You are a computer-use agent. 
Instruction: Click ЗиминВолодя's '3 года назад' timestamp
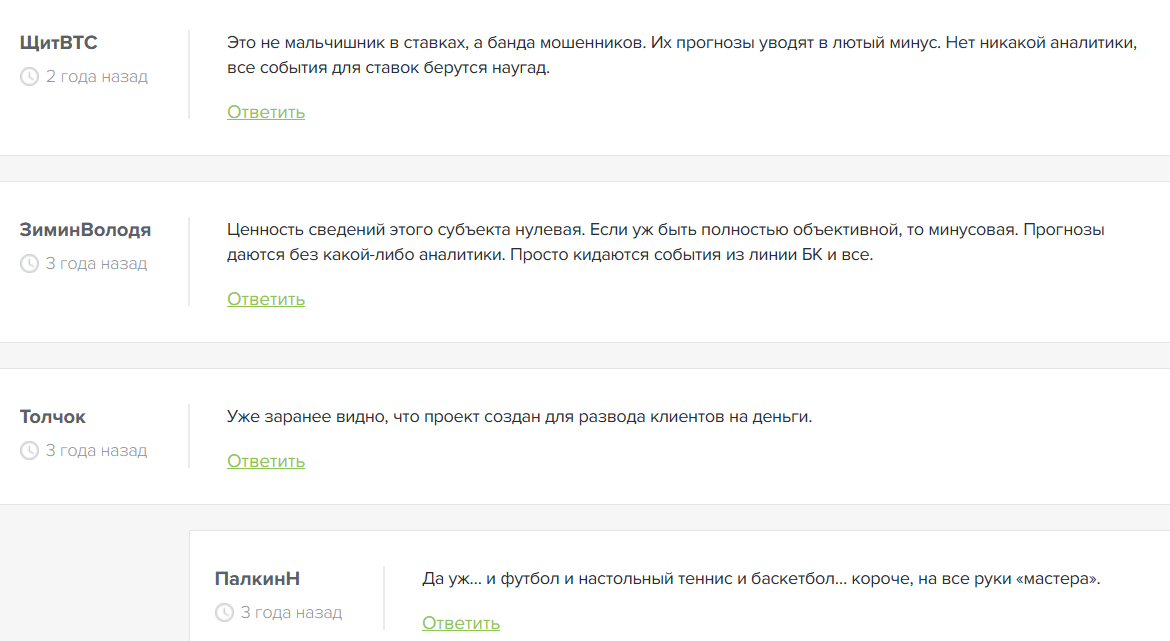pos(96,264)
